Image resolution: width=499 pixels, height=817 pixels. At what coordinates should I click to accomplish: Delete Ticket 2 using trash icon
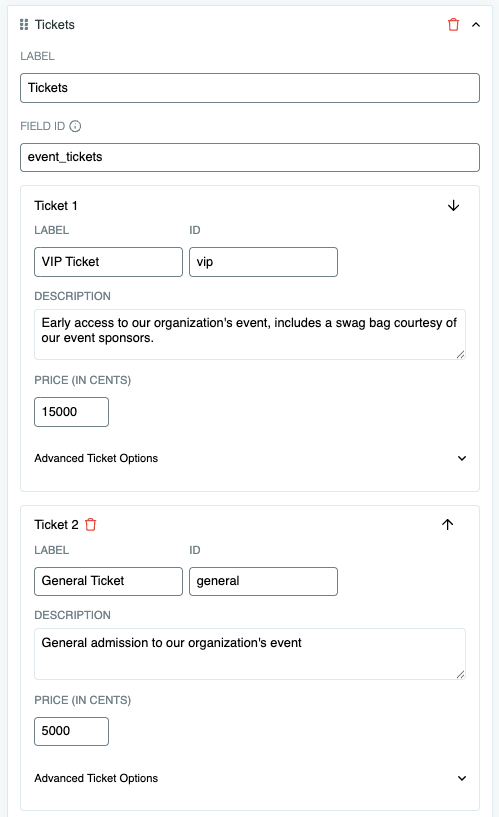91,524
